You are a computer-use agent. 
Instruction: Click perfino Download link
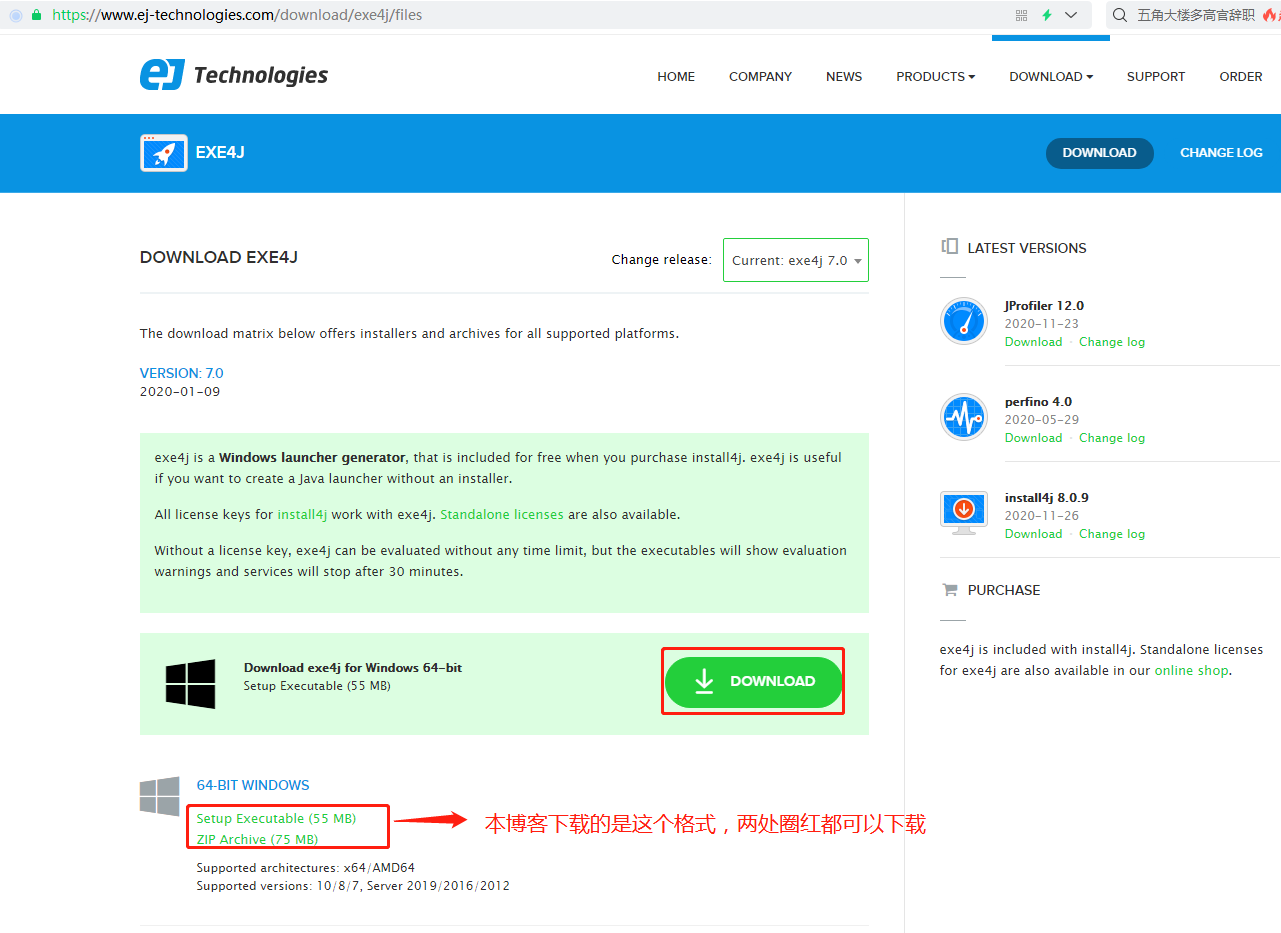pos(1033,438)
